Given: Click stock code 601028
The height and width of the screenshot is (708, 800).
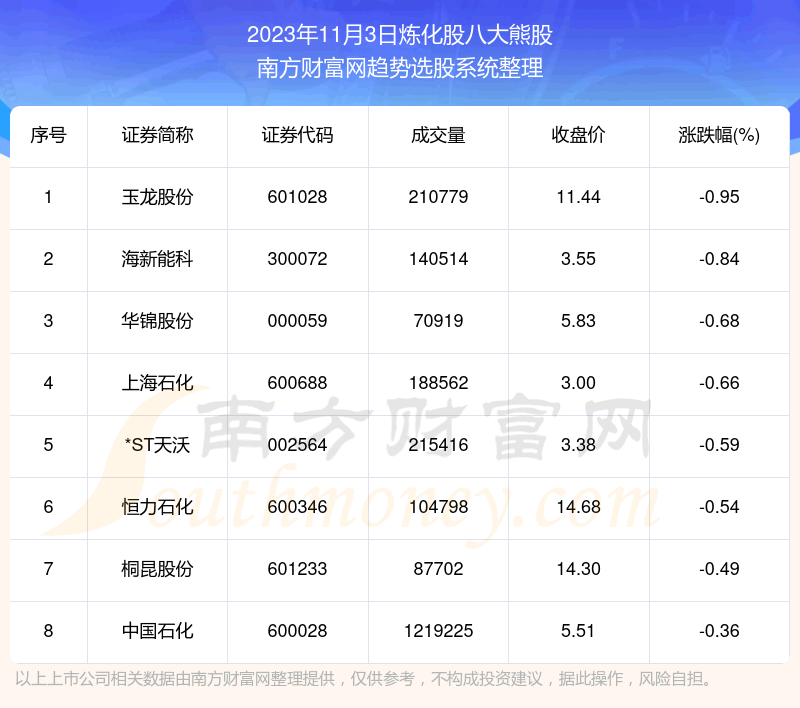Looking at the screenshot, I should [x=297, y=197].
